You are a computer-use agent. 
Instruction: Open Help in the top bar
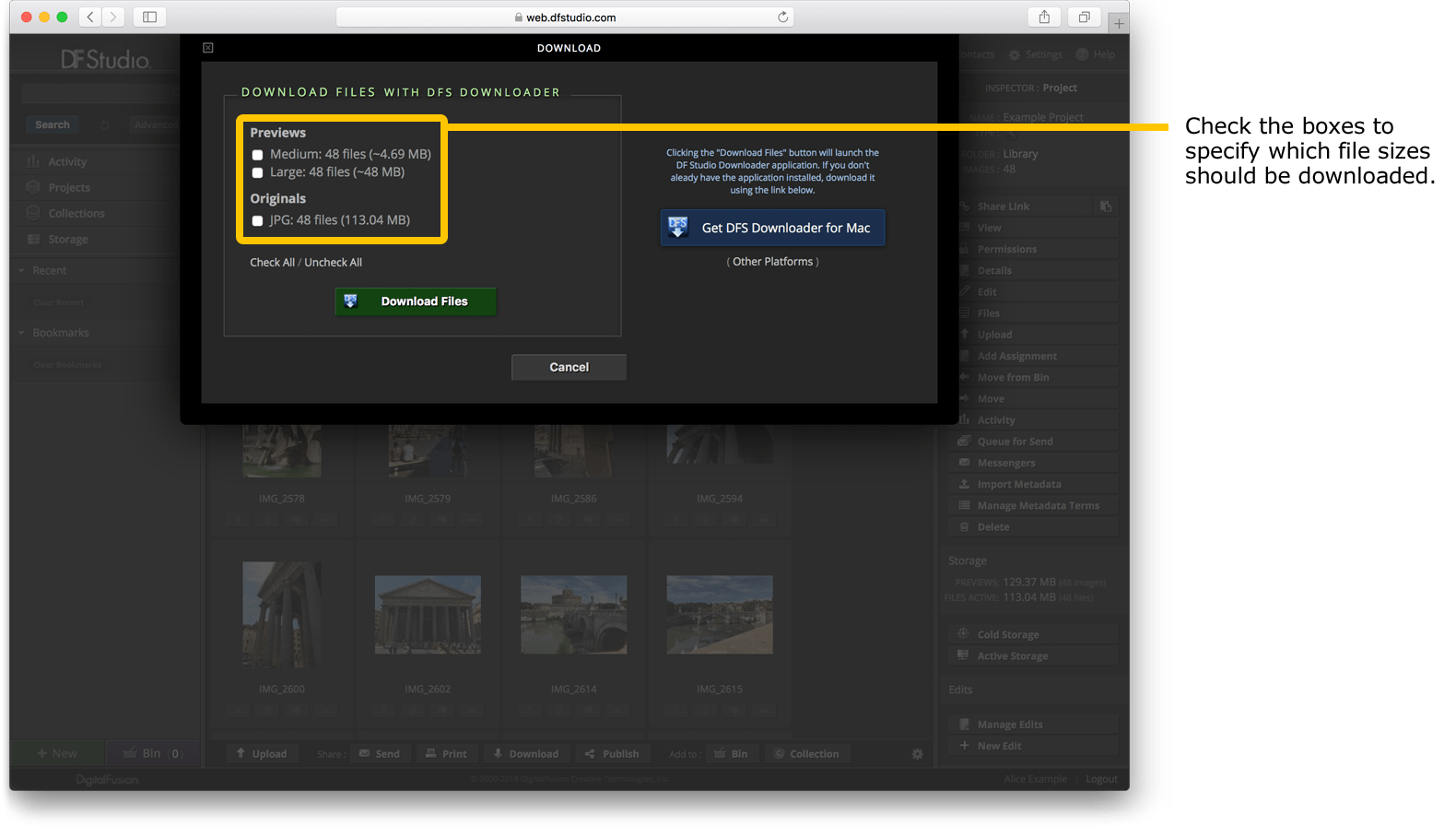coord(1096,54)
